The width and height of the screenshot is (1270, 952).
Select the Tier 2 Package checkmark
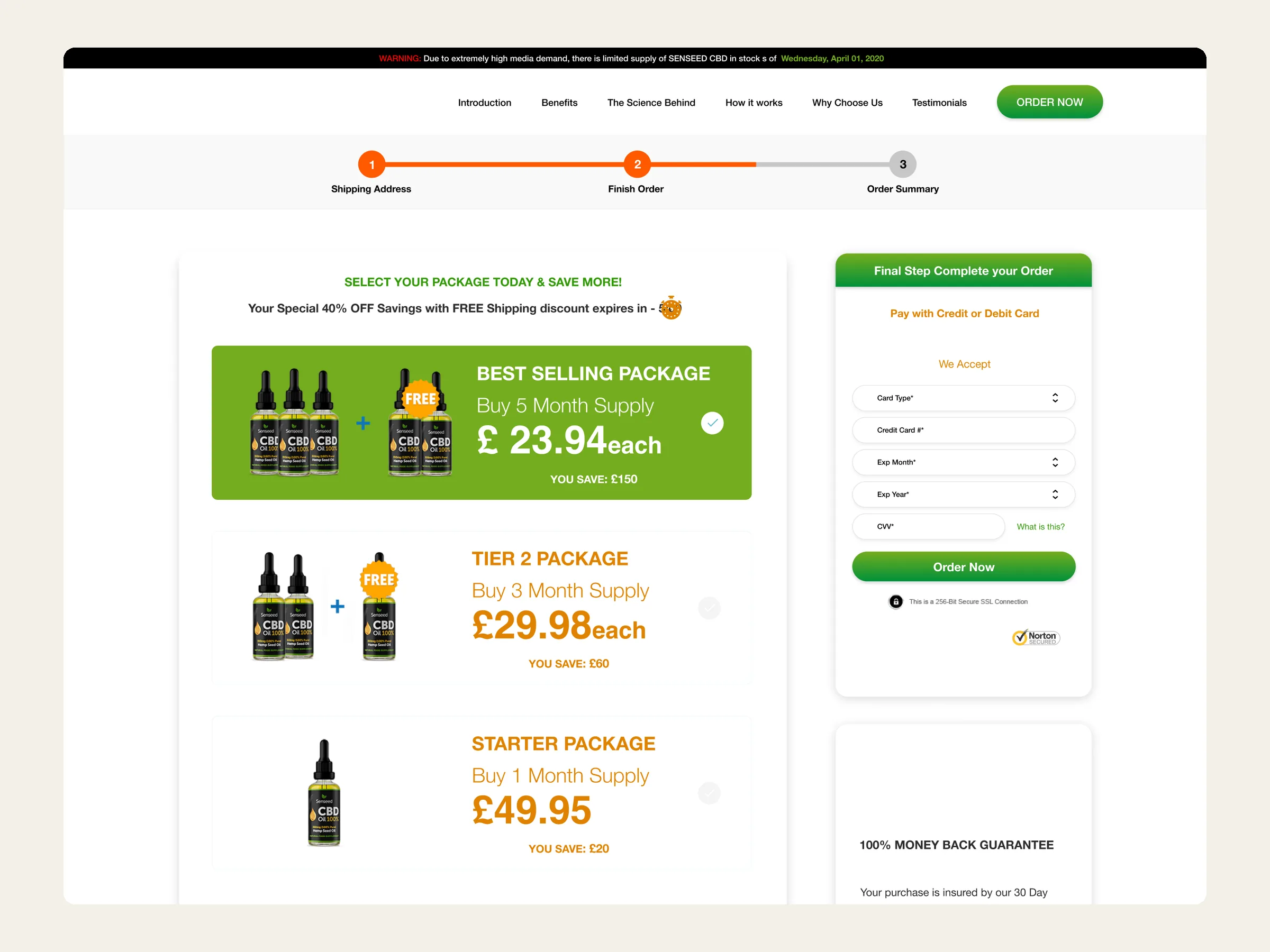tap(709, 608)
